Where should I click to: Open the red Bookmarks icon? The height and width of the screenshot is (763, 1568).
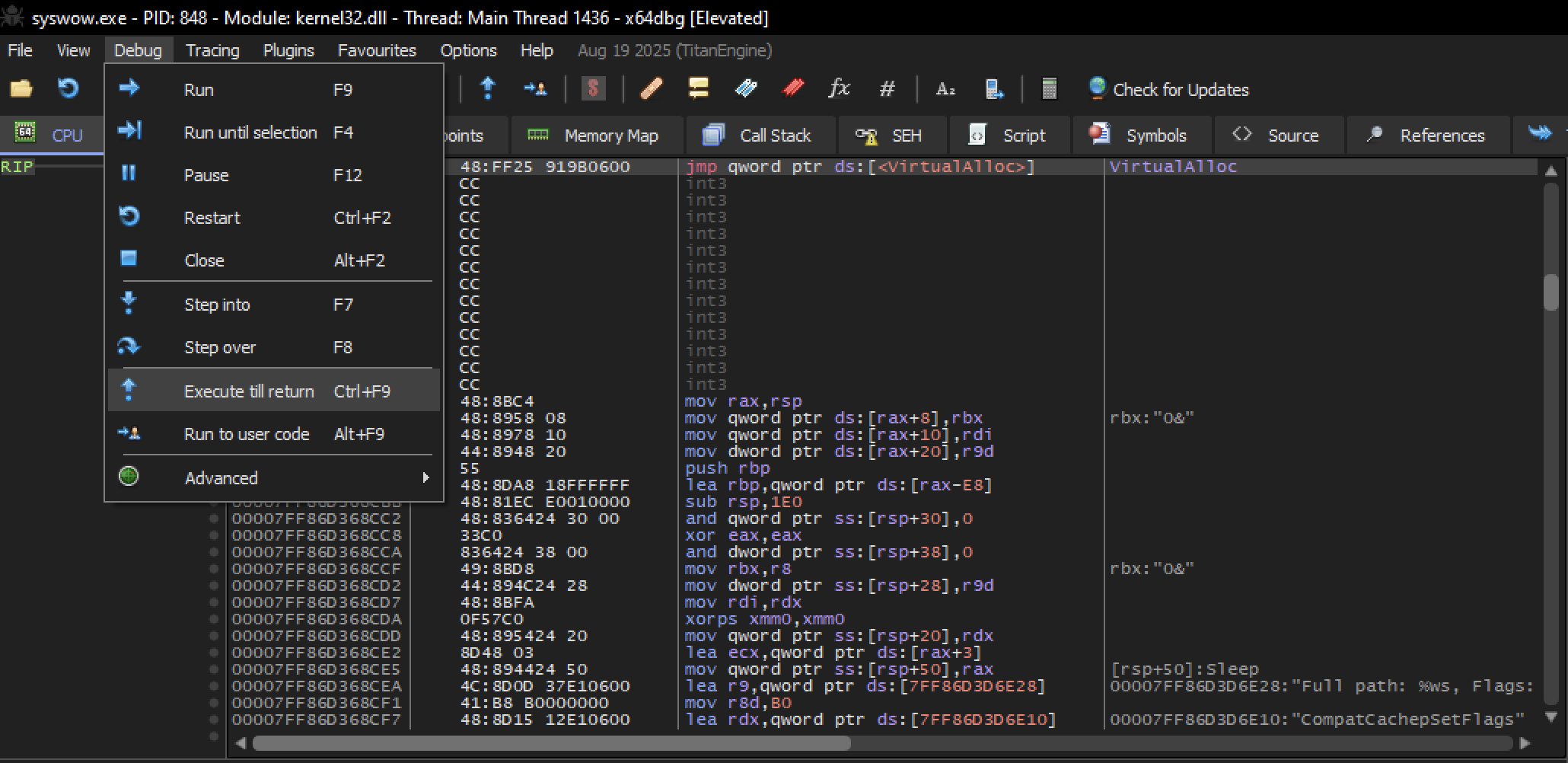click(793, 89)
